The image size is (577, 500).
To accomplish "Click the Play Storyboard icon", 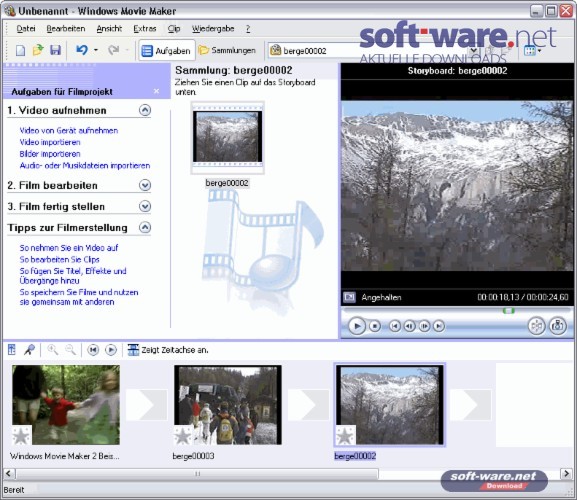I will 111,350.
